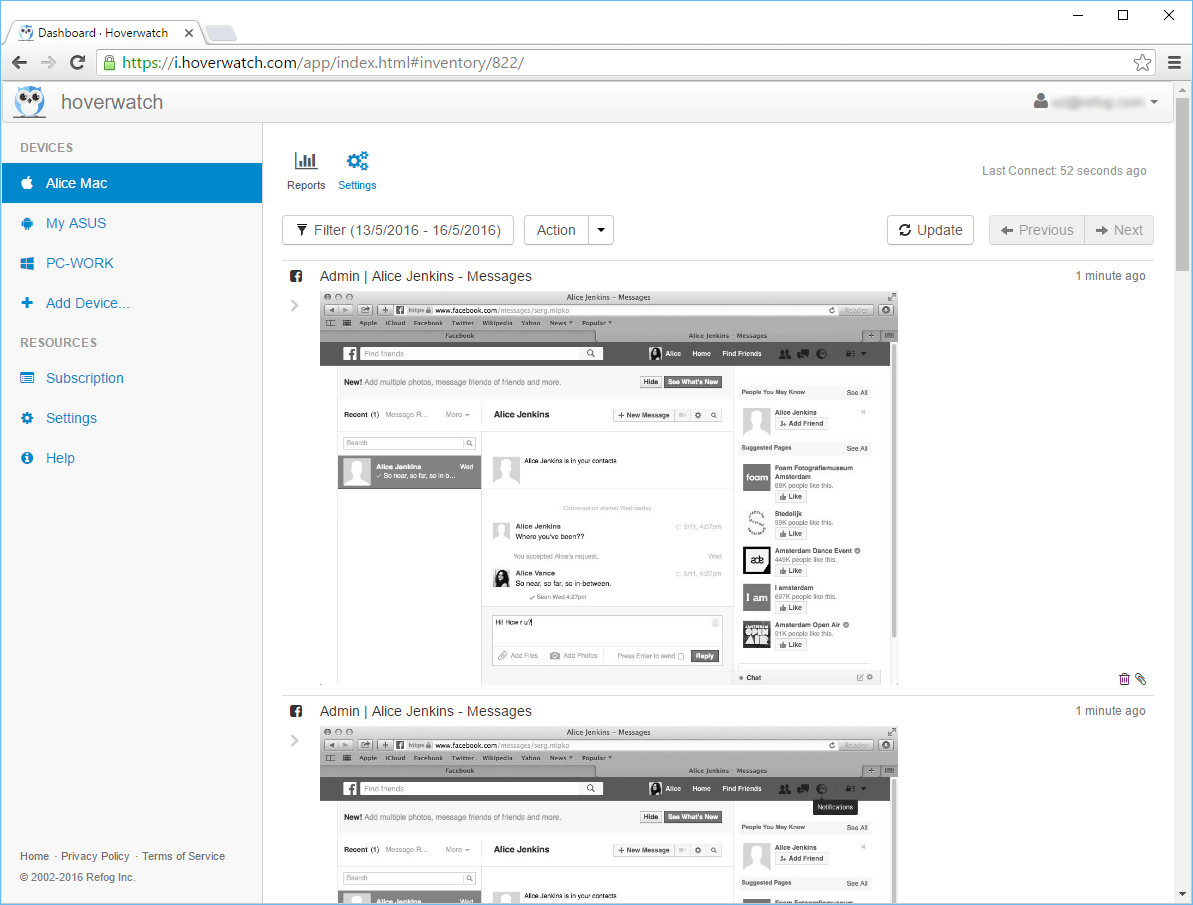Click the Update button
Screen dimensions: 1193x905
(x=930, y=230)
